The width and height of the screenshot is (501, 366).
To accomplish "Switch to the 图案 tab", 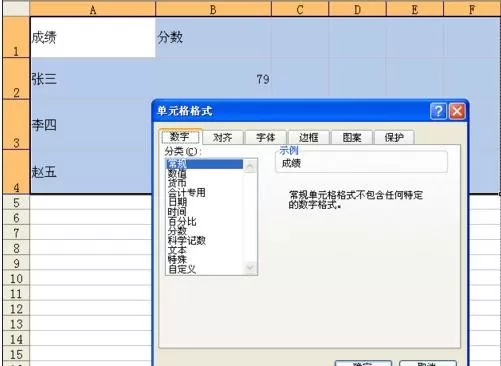I will (x=352, y=137).
